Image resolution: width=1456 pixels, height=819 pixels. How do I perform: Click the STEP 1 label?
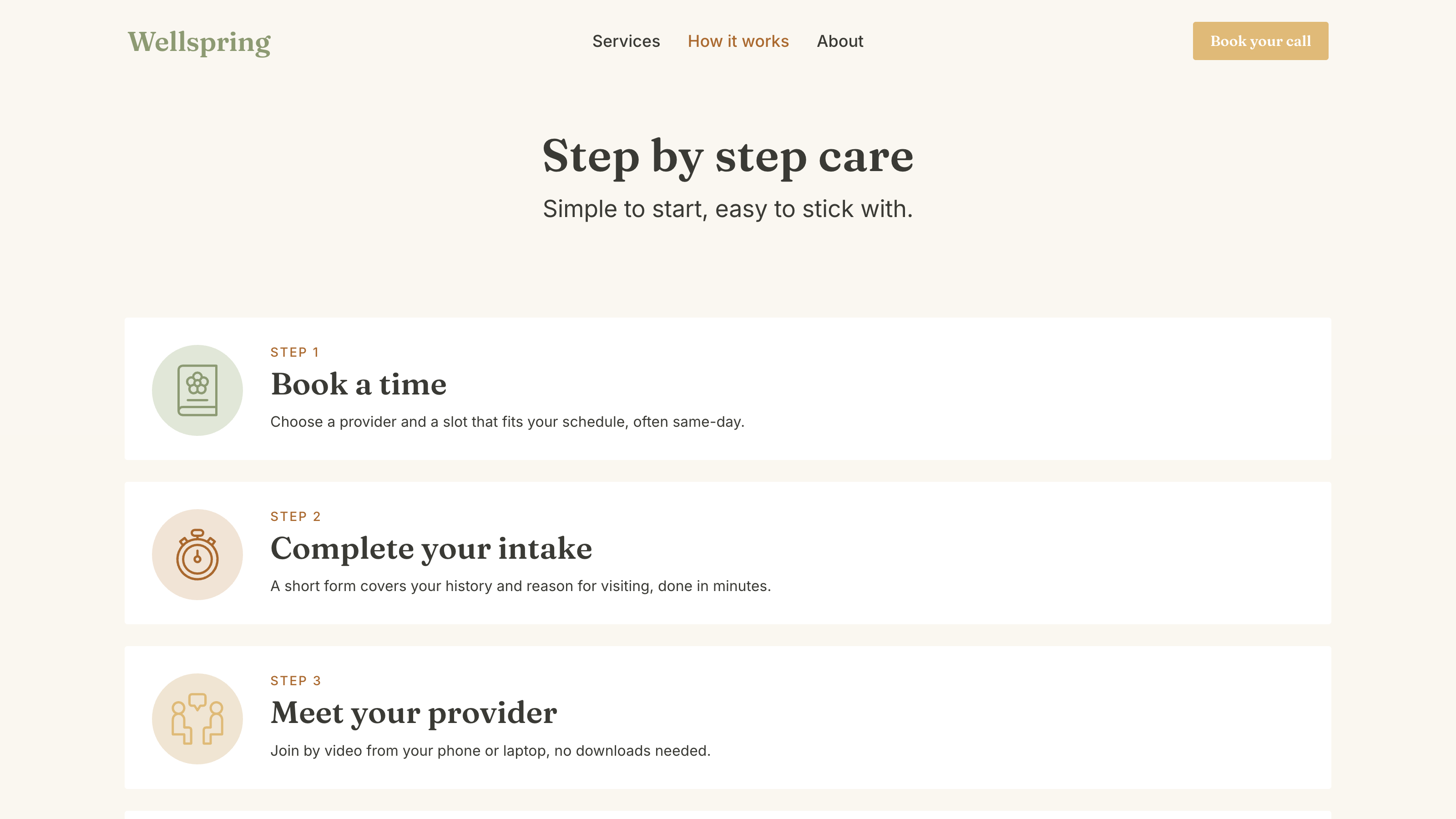click(294, 352)
